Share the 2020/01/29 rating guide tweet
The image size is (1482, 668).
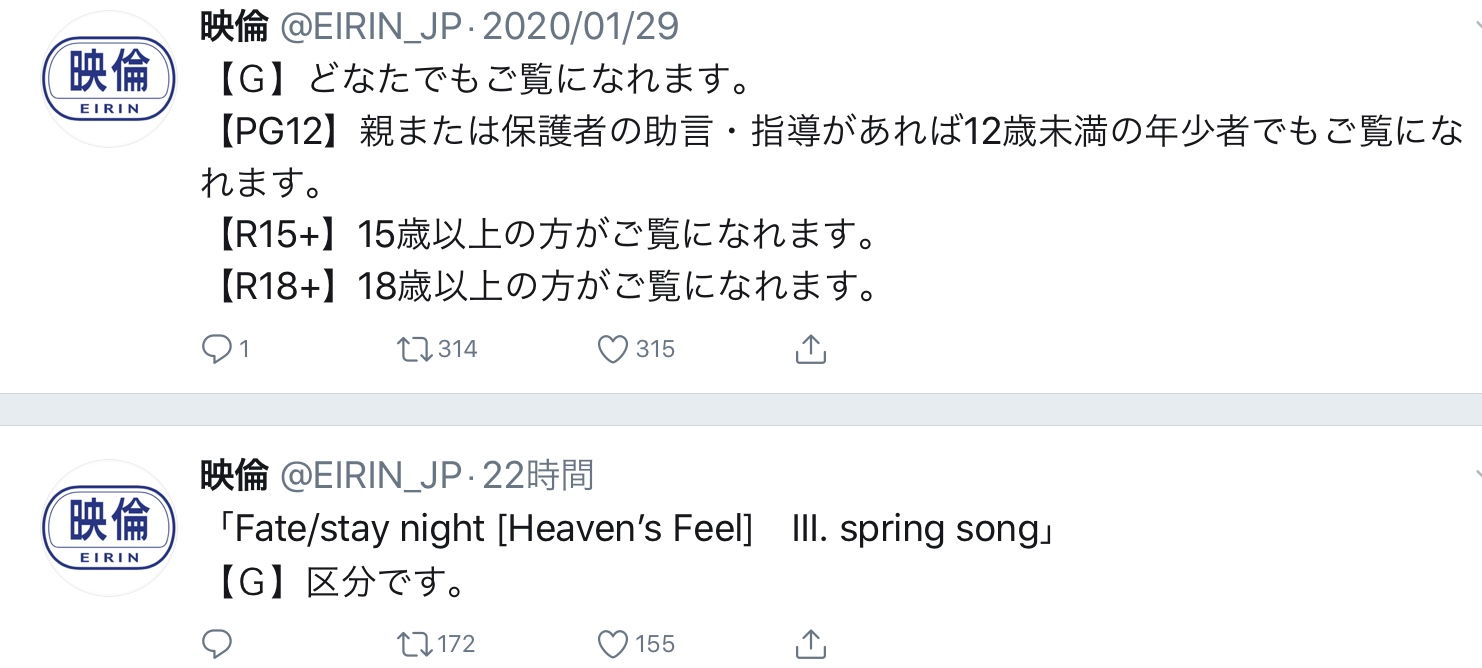810,349
